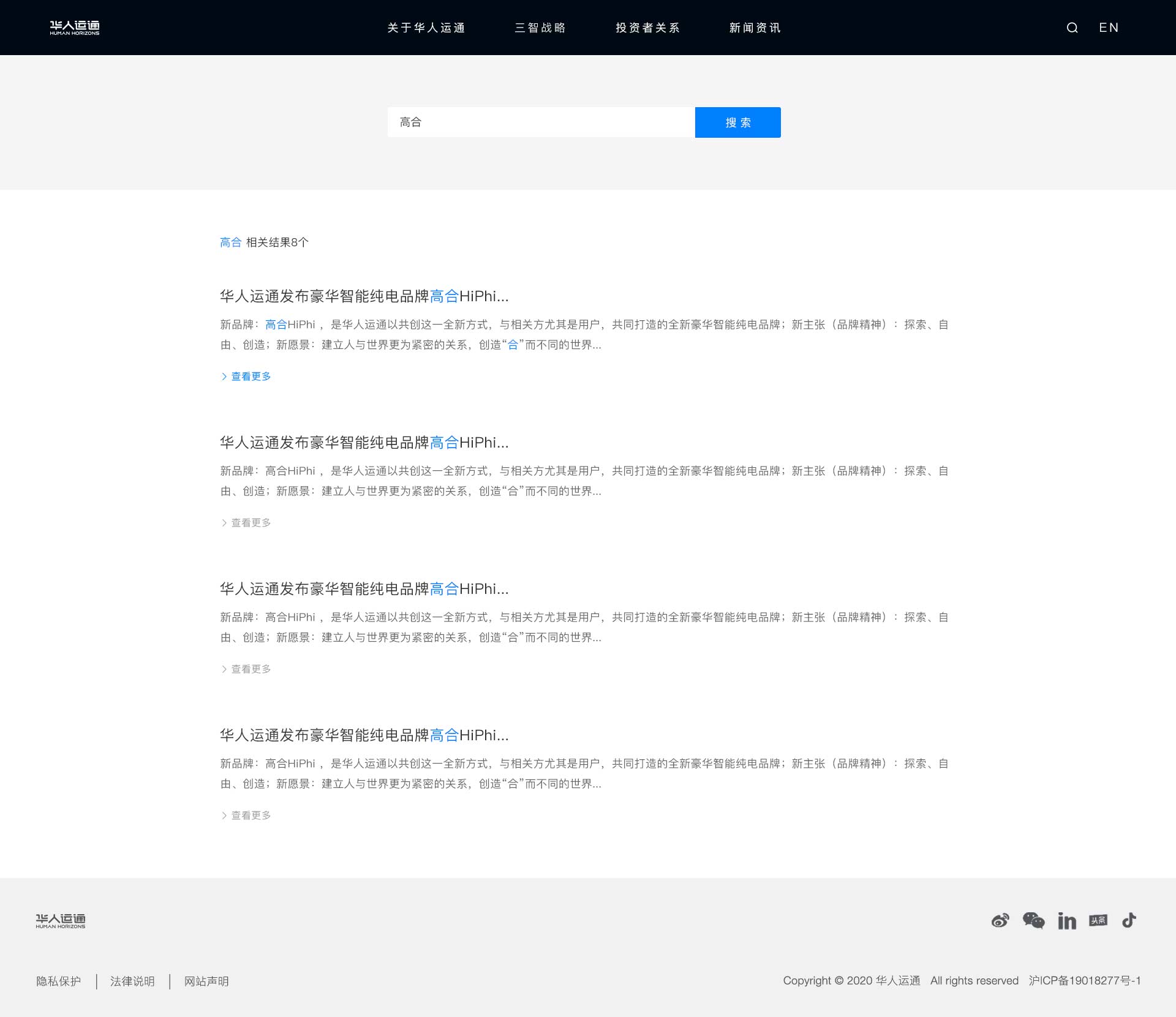The width and height of the screenshot is (1176, 1017).
Task: Click the search input containing 高合
Action: pos(541,122)
